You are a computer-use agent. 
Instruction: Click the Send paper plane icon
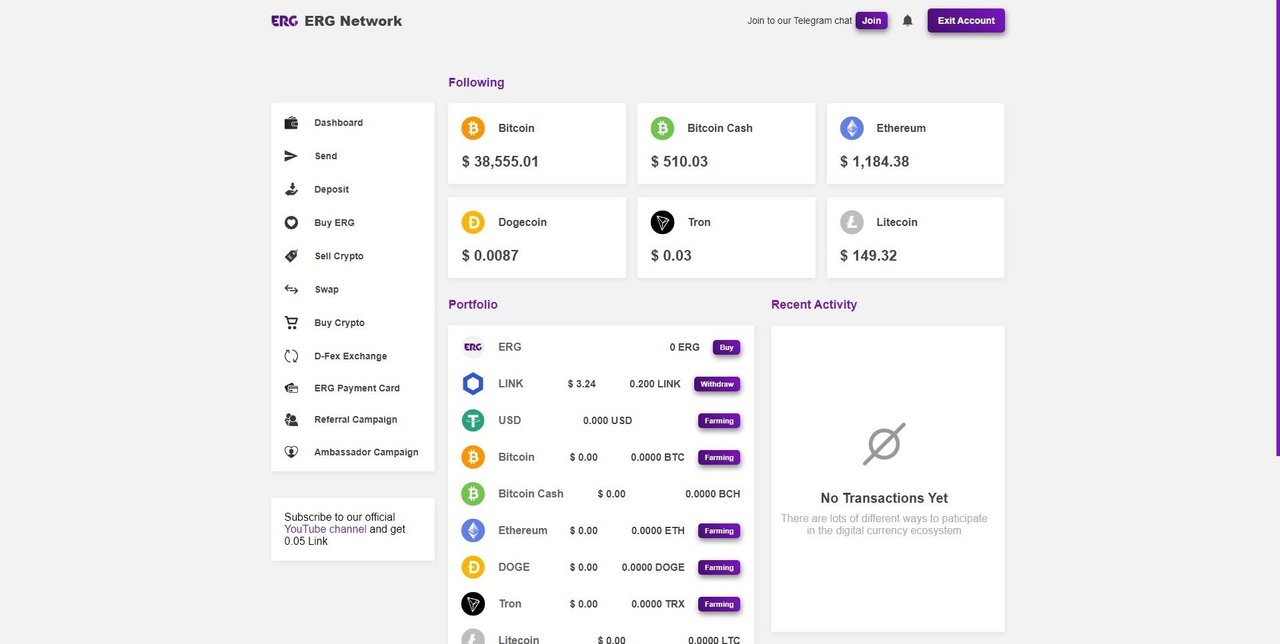[291, 156]
